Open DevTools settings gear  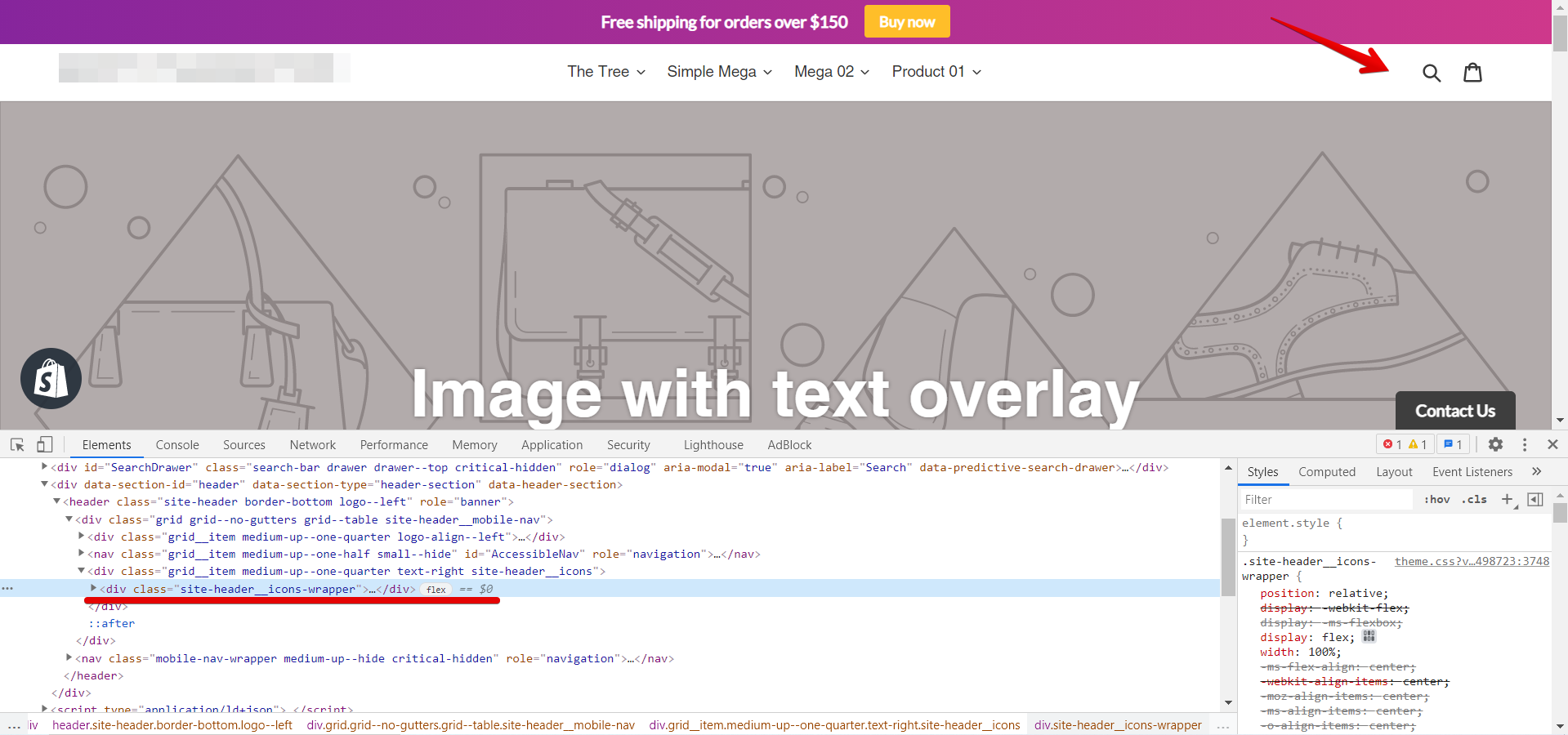pos(1495,444)
